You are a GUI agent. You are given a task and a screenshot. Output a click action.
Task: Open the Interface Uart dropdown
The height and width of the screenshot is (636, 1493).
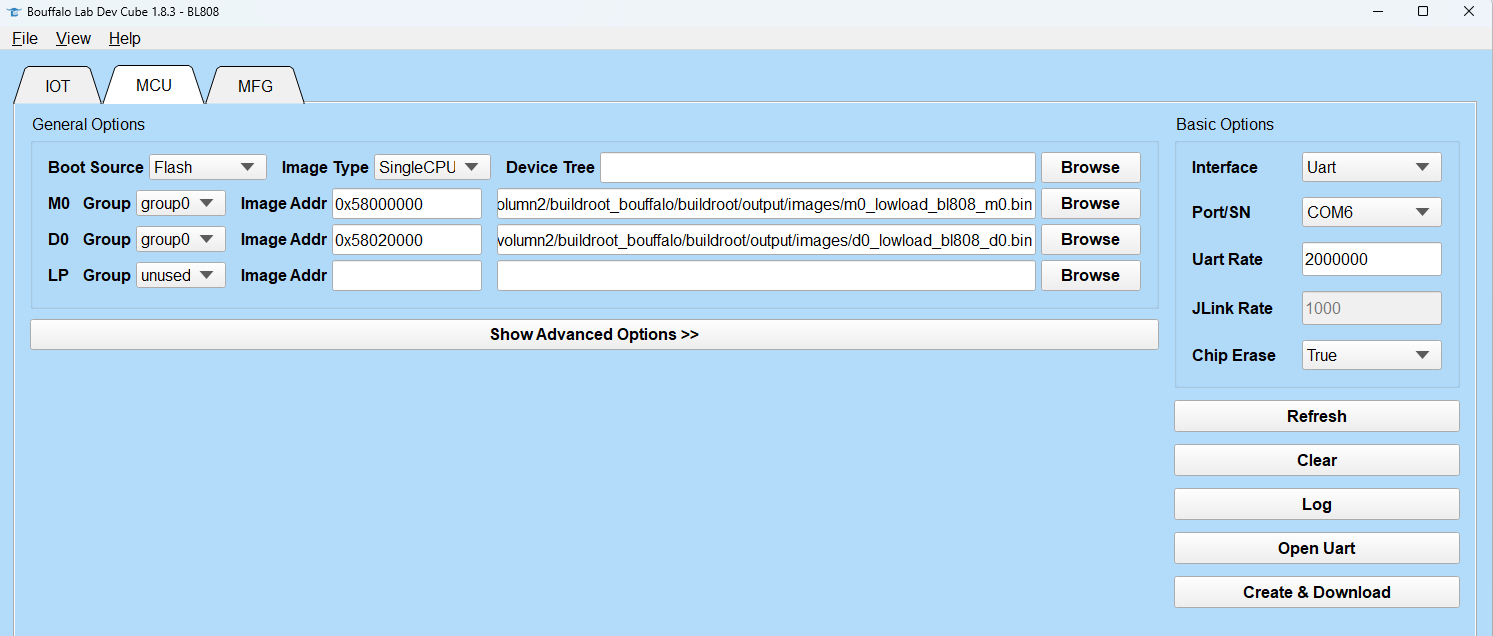tap(1371, 167)
